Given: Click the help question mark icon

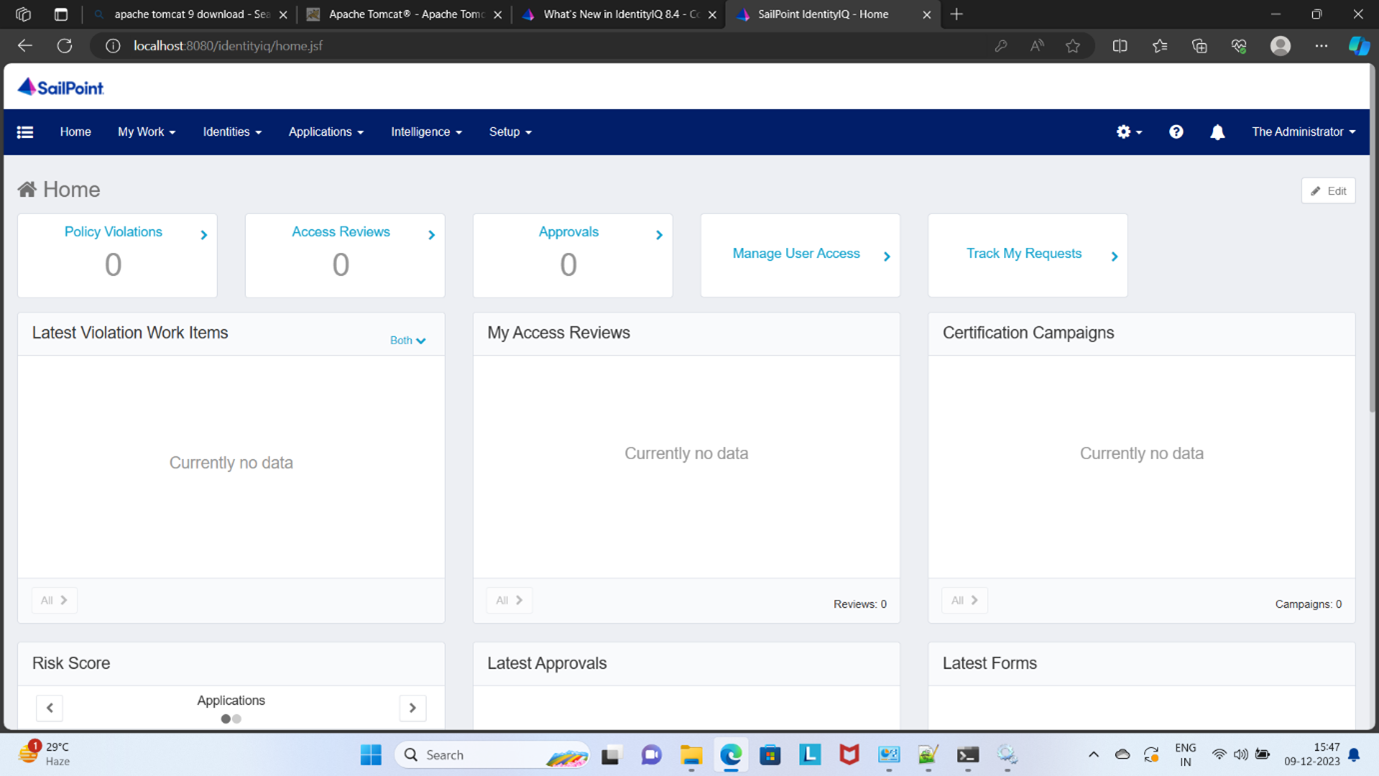Looking at the screenshot, I should (x=1176, y=131).
